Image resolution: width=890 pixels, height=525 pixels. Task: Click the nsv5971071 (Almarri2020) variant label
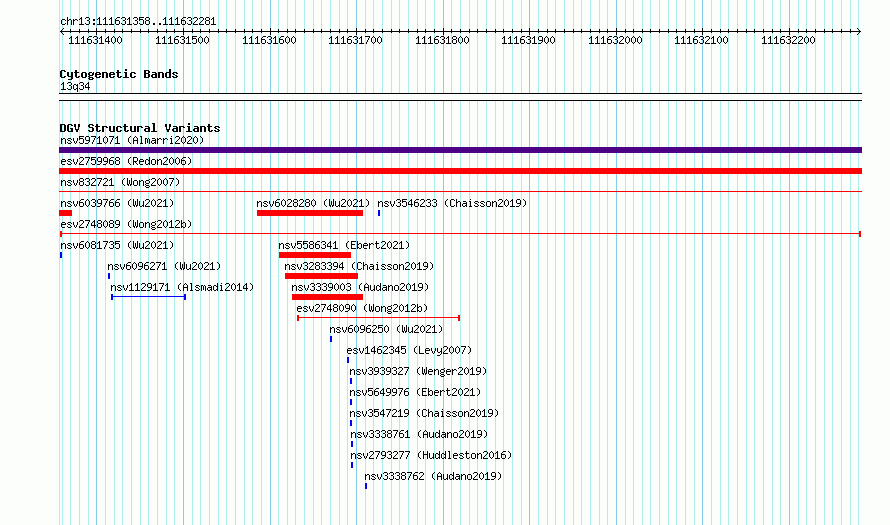pyautogui.click(x=132, y=140)
